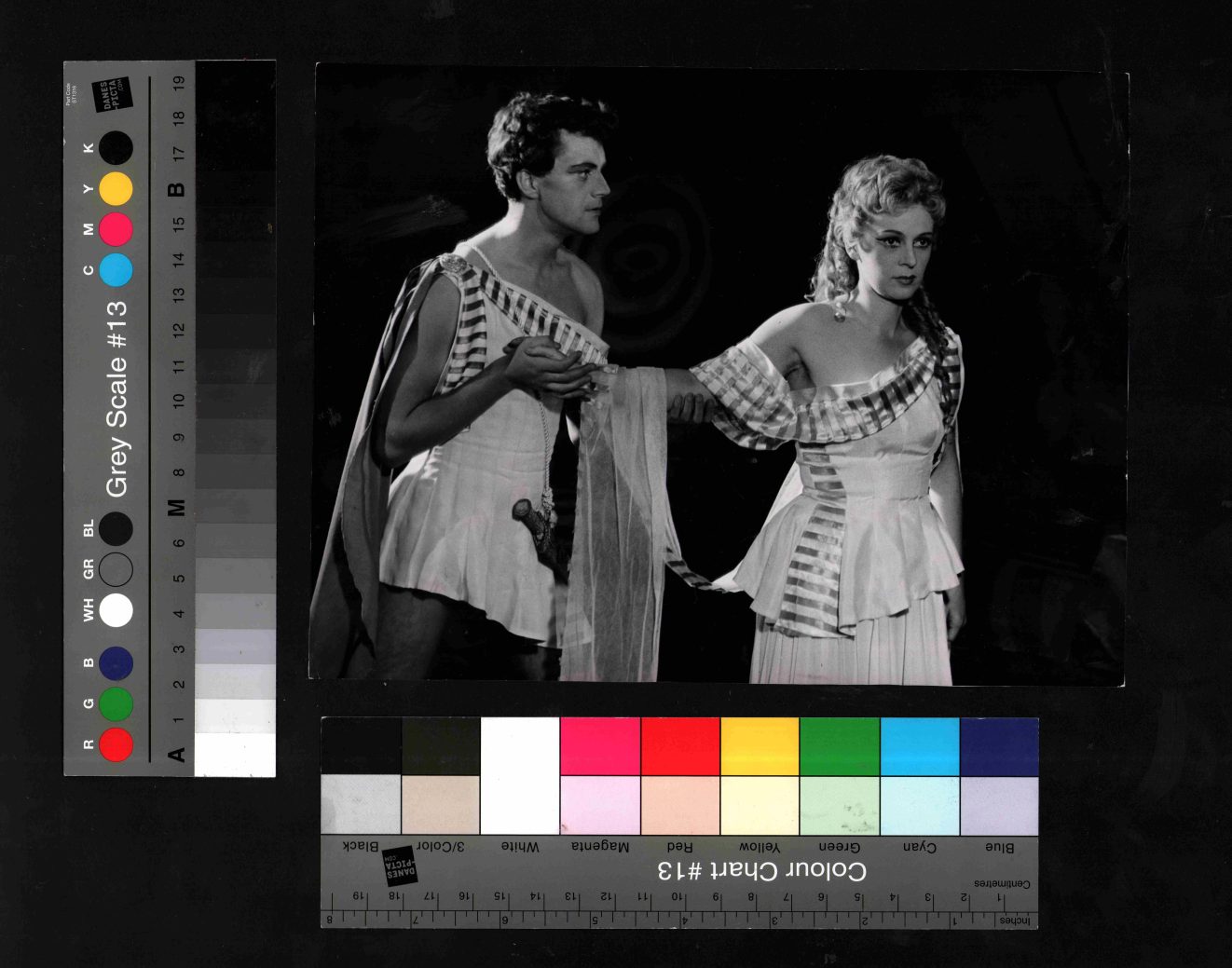Viewport: 1232px width, 968px height.
Task: Click the red circle on the Grey Scale card
Action: (x=116, y=744)
